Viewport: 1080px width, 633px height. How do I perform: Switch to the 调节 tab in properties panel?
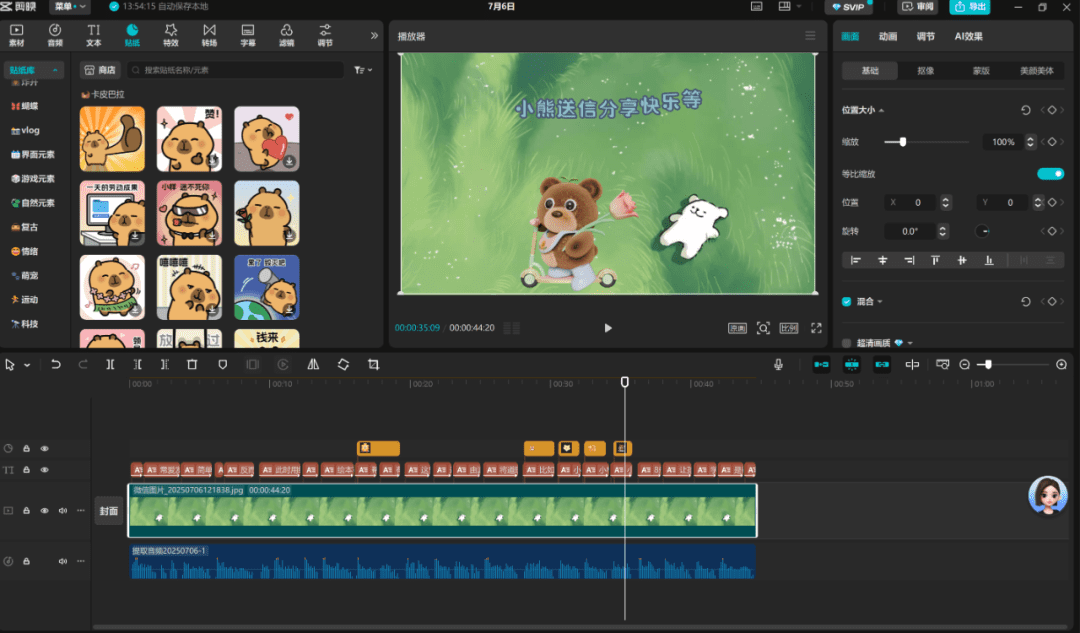[x=926, y=37]
